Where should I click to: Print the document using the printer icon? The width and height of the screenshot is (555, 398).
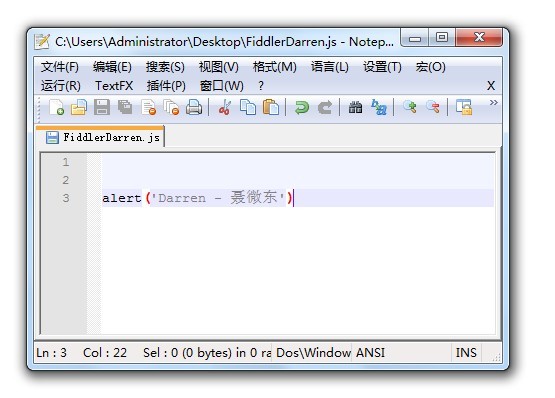coord(194,107)
